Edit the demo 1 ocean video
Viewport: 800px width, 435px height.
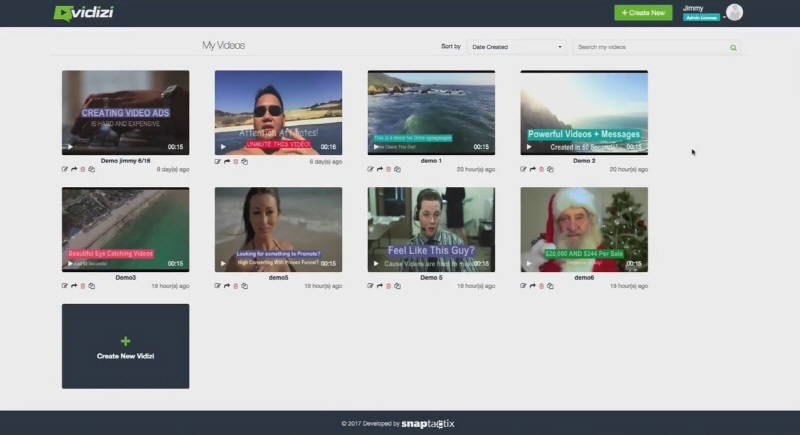[370, 169]
